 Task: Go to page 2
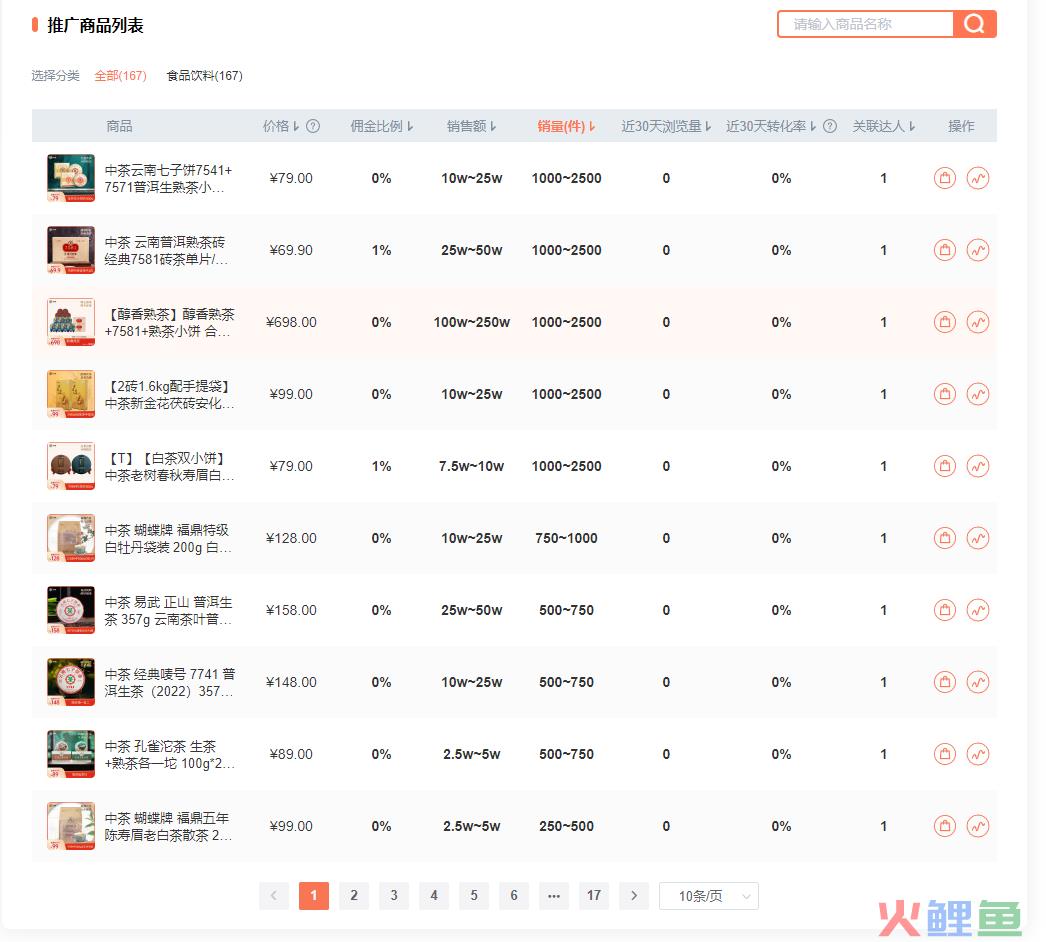pos(354,895)
